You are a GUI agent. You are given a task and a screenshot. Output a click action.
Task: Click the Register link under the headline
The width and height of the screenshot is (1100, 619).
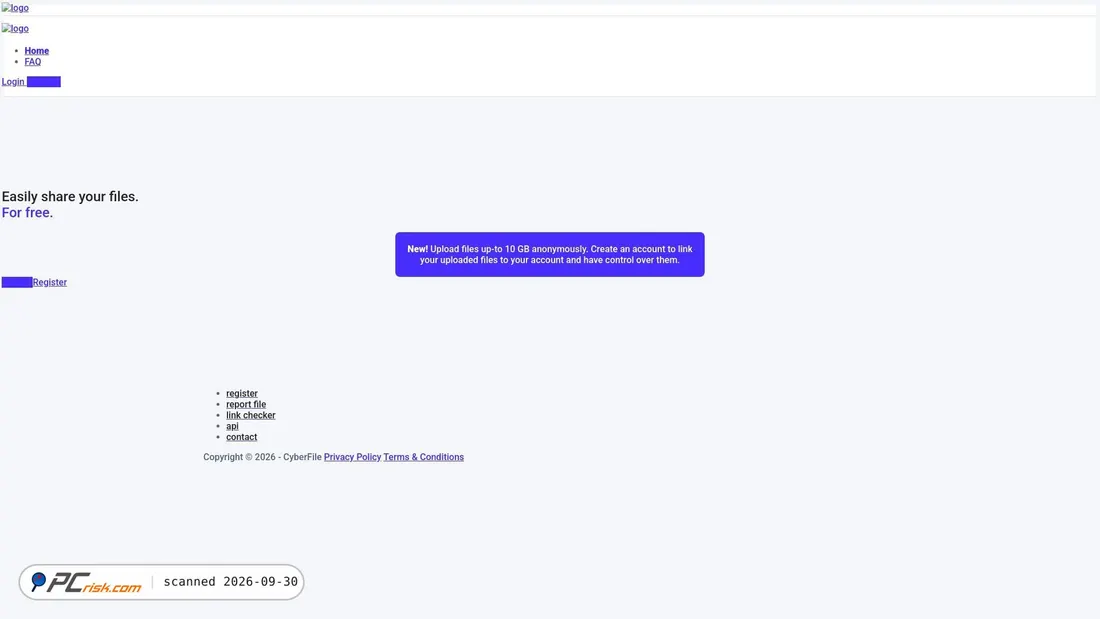click(50, 282)
